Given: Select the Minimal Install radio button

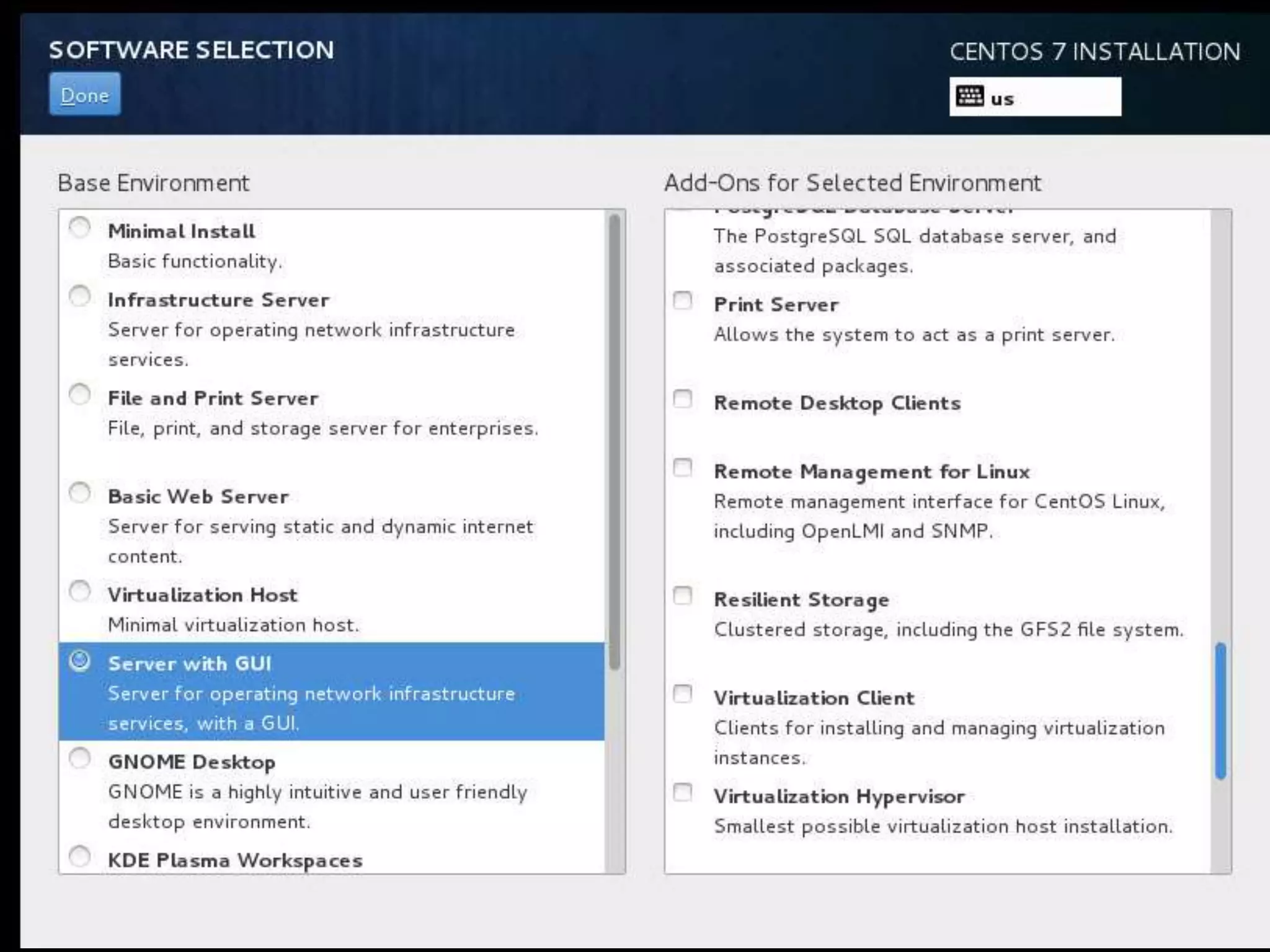Looking at the screenshot, I should (80, 228).
